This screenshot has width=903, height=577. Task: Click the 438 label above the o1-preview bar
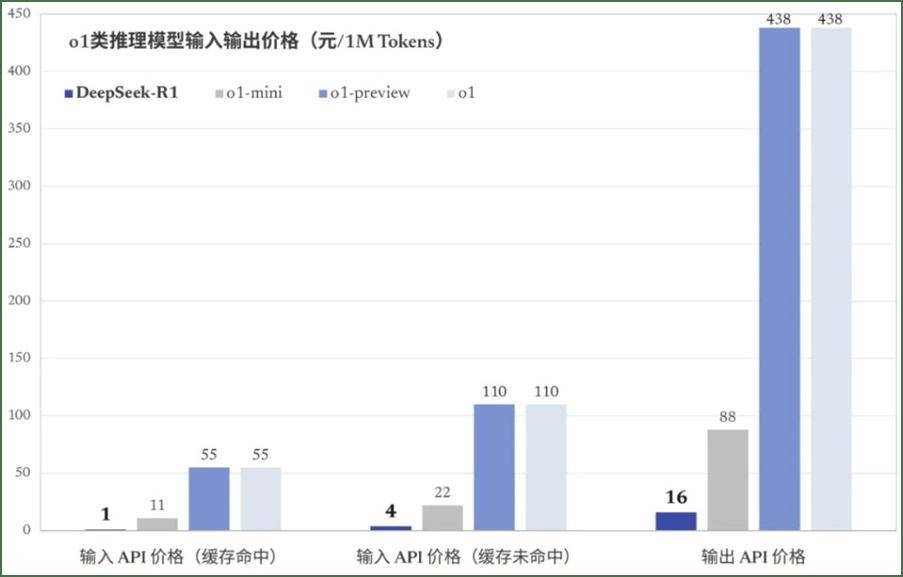point(779,19)
